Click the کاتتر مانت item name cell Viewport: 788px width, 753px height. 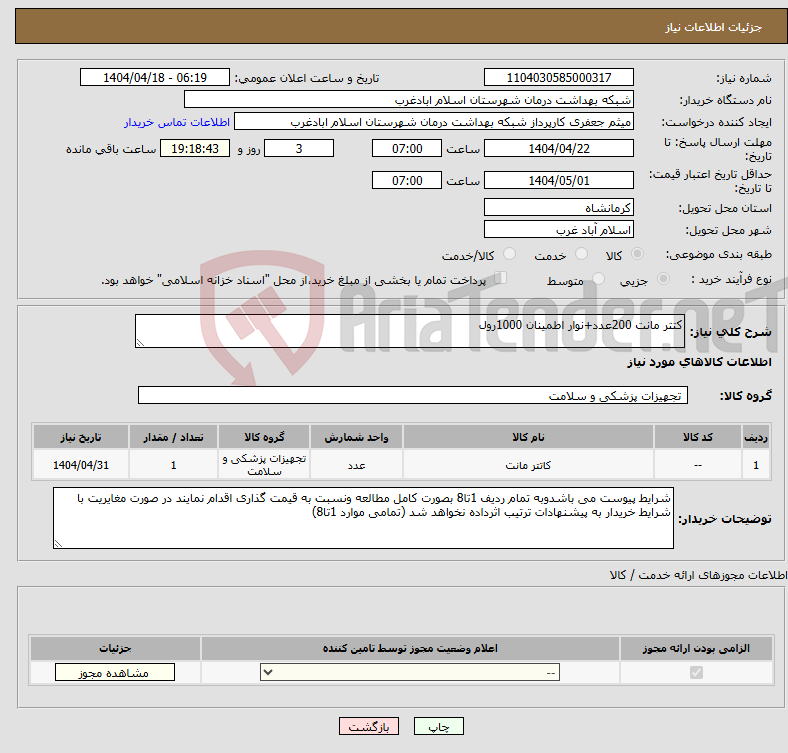pos(528,465)
